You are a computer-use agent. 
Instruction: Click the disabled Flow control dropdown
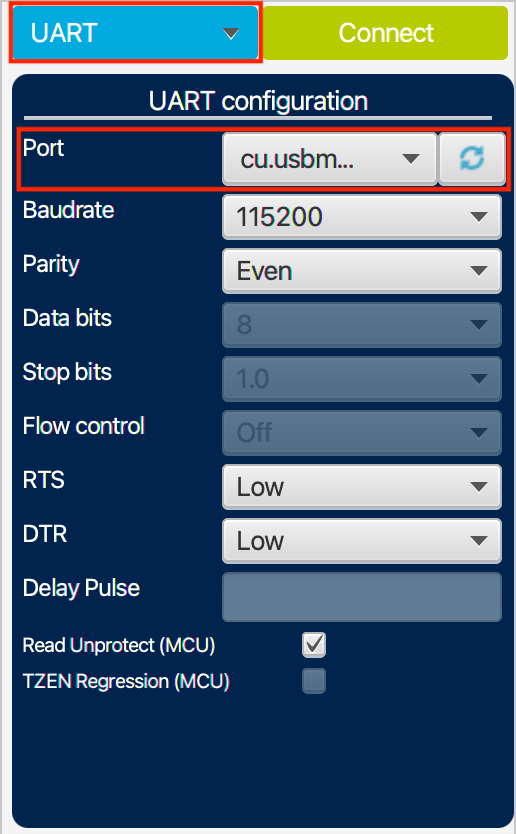[362, 432]
